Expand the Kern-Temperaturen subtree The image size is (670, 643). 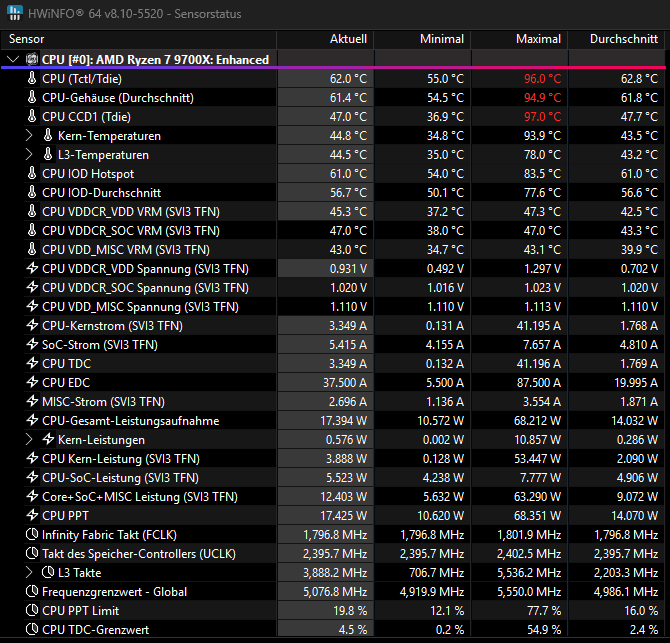[29, 135]
